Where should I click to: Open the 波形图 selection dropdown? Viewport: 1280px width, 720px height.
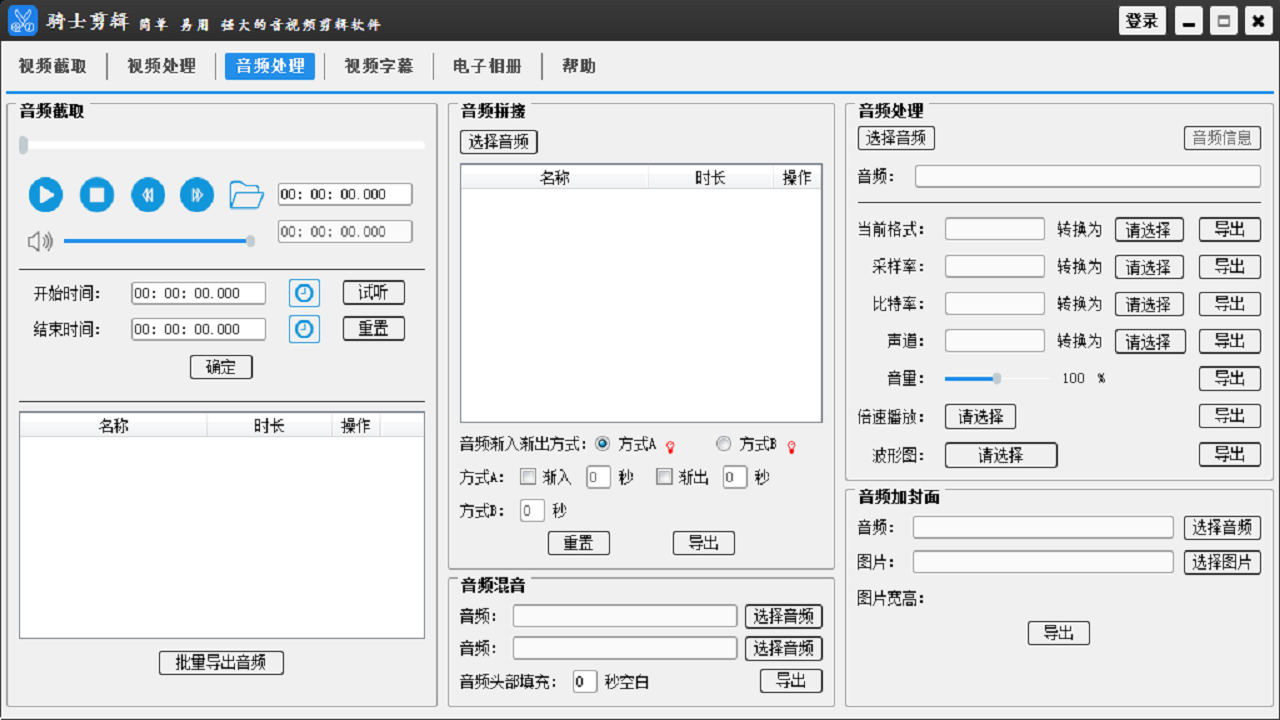click(x=1002, y=455)
